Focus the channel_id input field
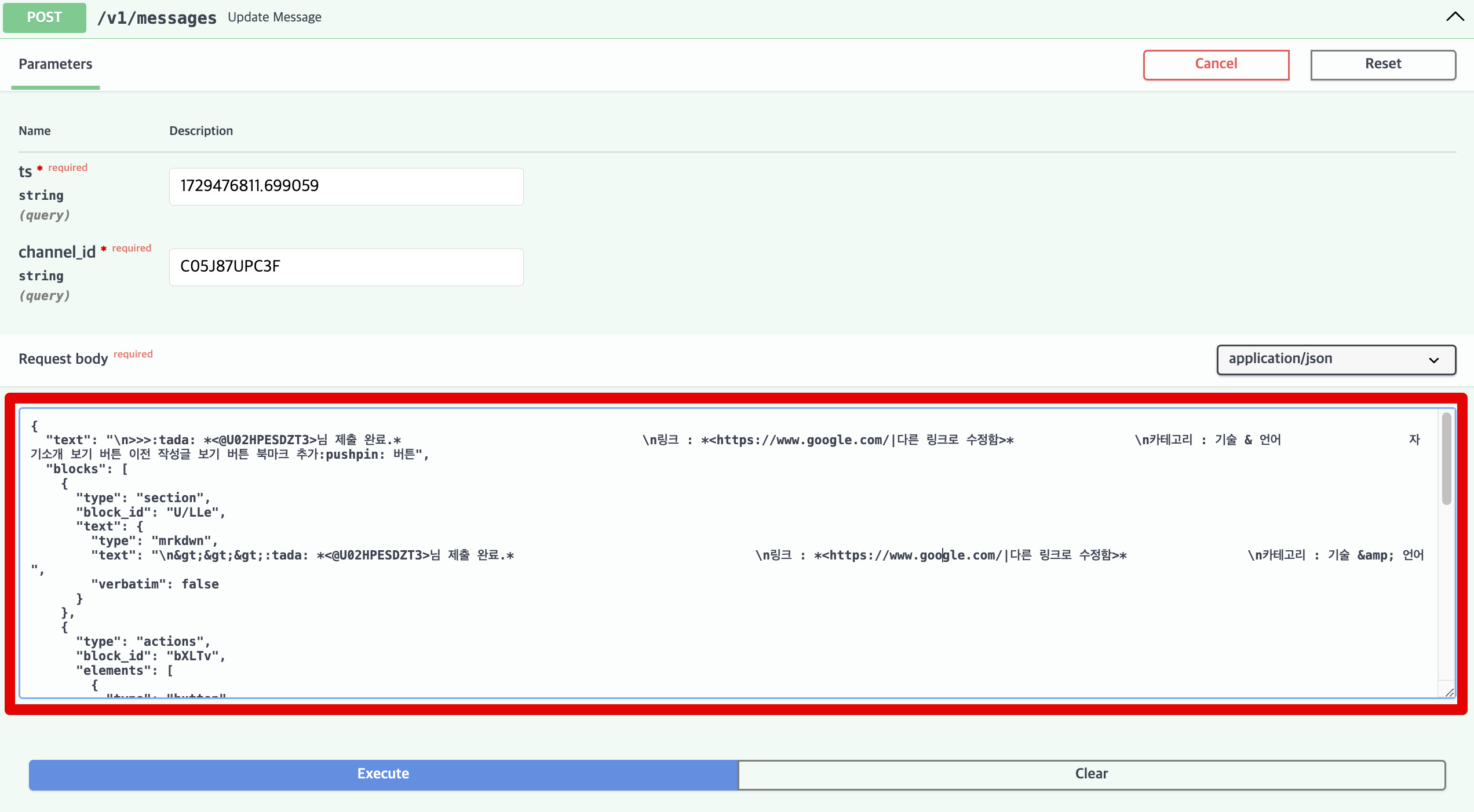This screenshot has height=812, width=1474. point(346,267)
